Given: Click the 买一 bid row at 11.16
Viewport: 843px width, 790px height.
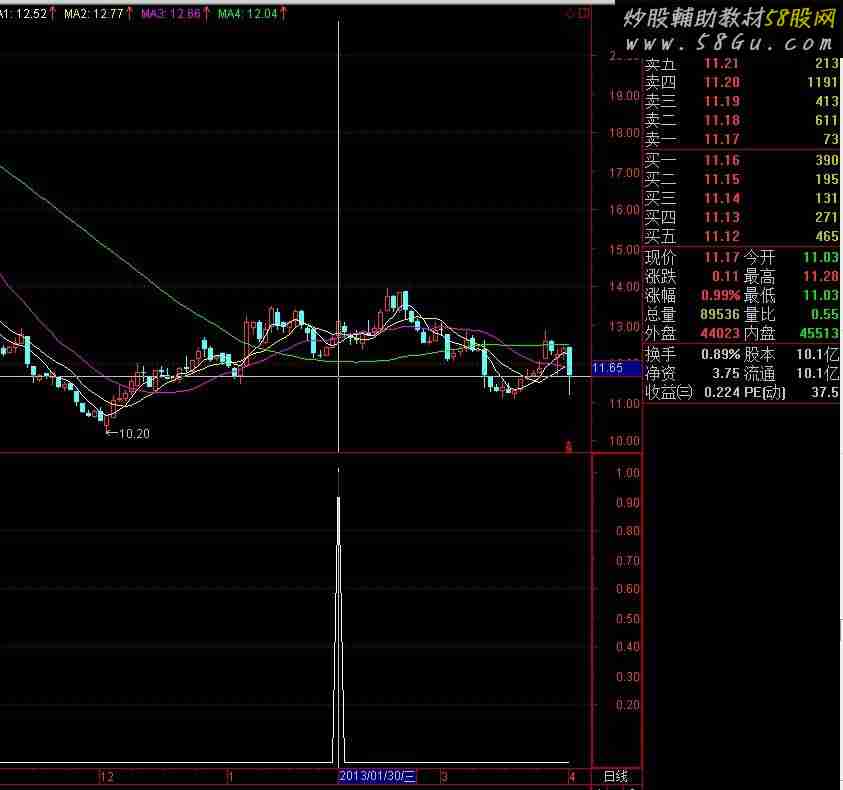Looking at the screenshot, I should pyautogui.click(x=741, y=160).
